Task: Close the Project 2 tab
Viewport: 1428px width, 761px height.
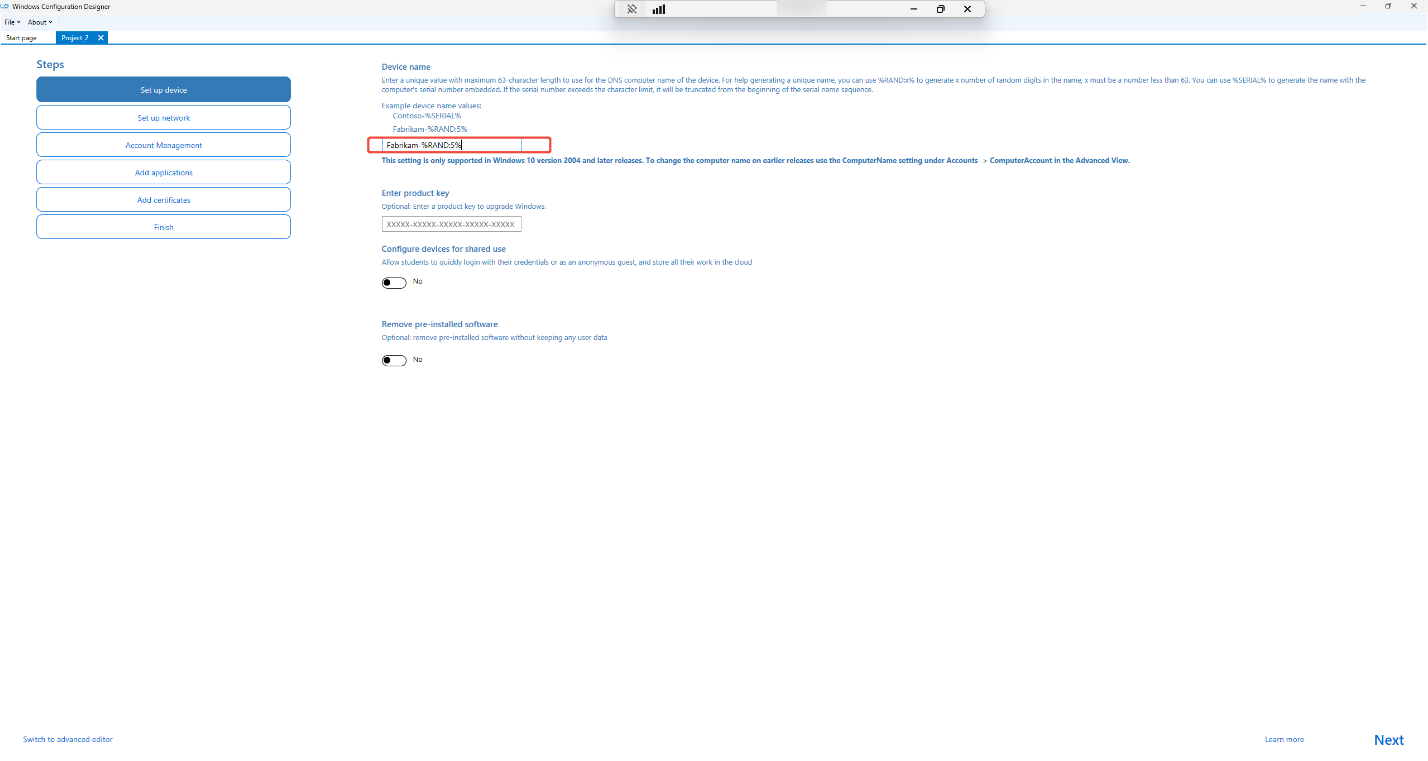Action: tap(100, 37)
